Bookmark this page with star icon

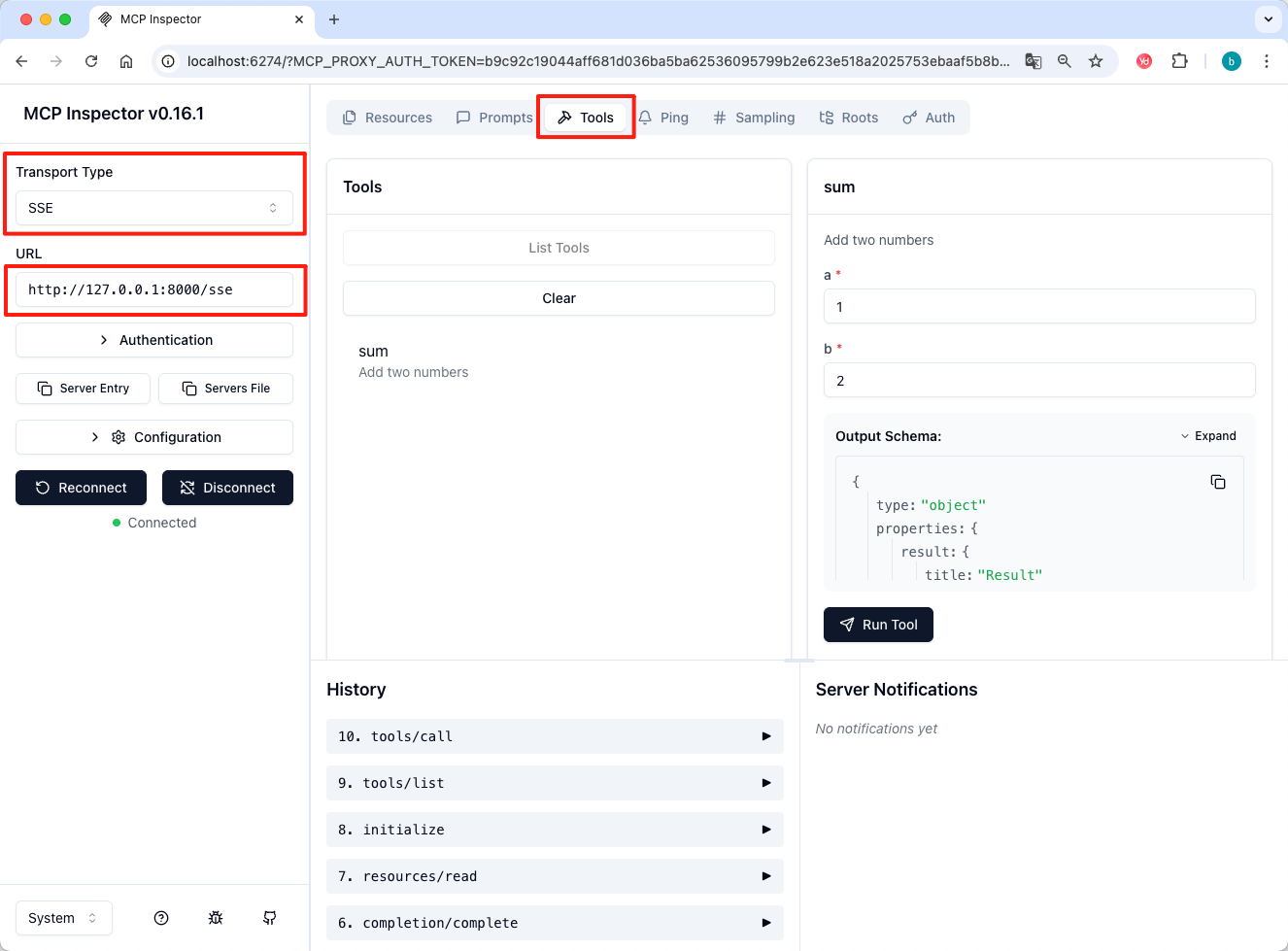pos(1096,61)
